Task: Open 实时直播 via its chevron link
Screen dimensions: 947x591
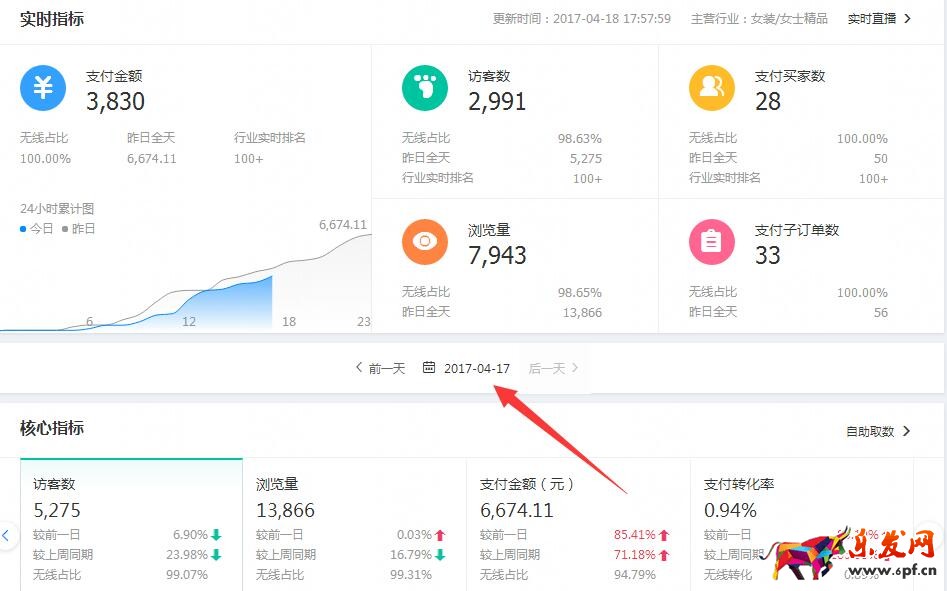Action: pos(879,18)
